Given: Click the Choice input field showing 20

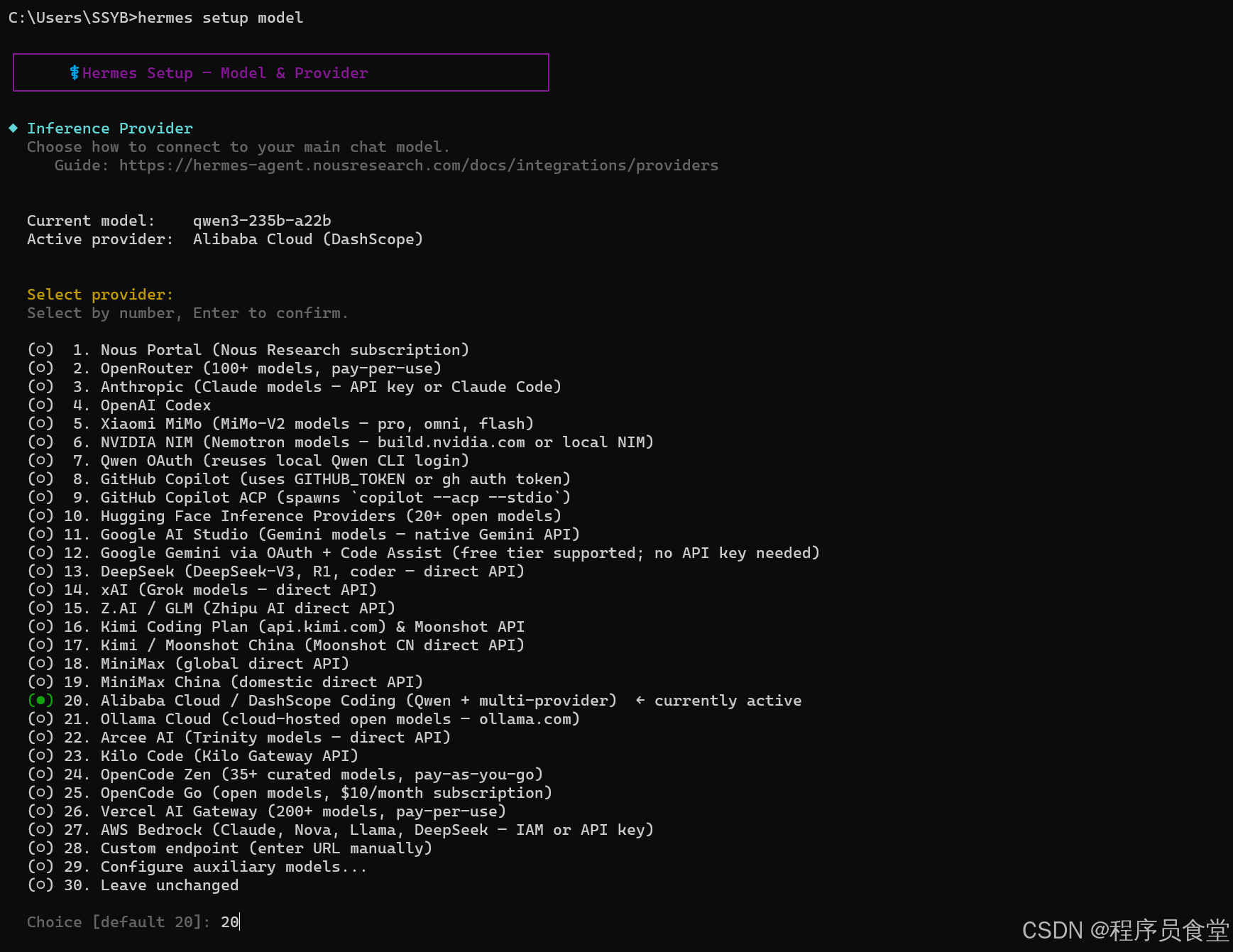Looking at the screenshot, I should point(230,921).
